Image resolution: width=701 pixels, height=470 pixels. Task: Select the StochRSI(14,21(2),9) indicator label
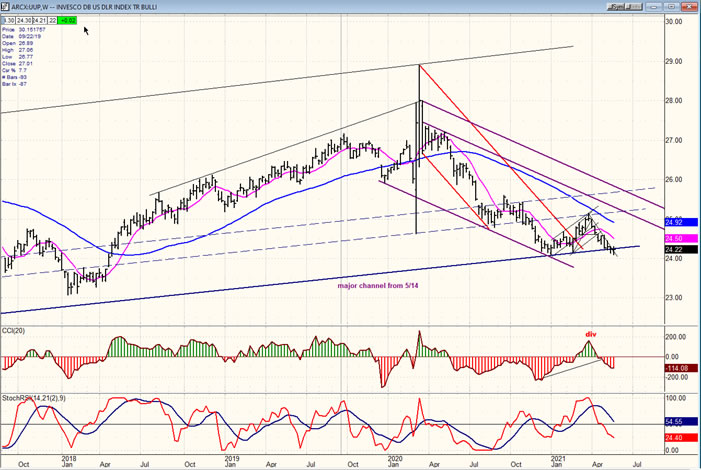pyautogui.click(x=34, y=398)
